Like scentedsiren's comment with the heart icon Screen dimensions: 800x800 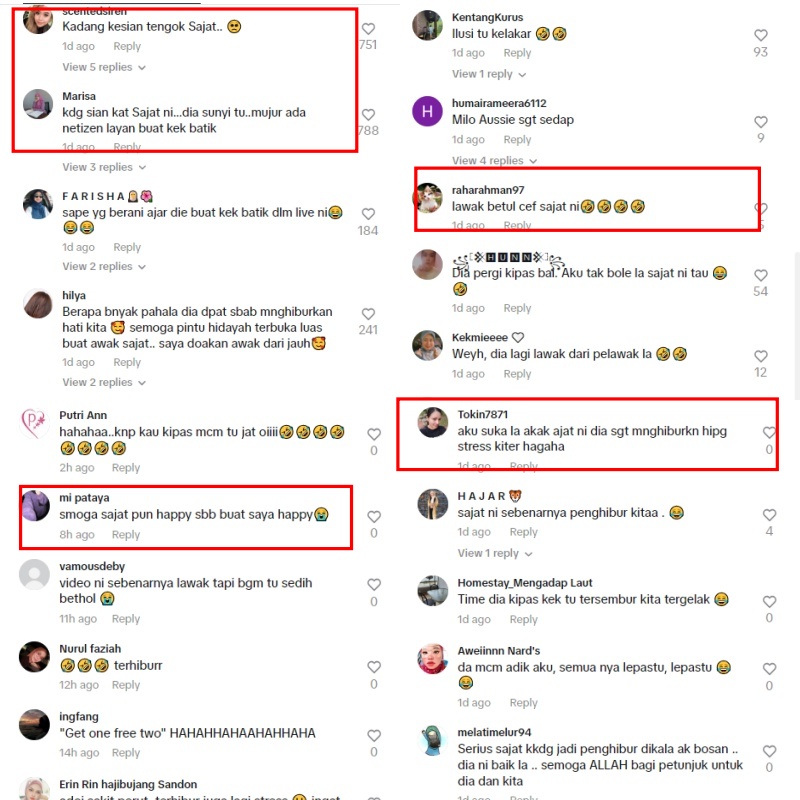(368, 29)
